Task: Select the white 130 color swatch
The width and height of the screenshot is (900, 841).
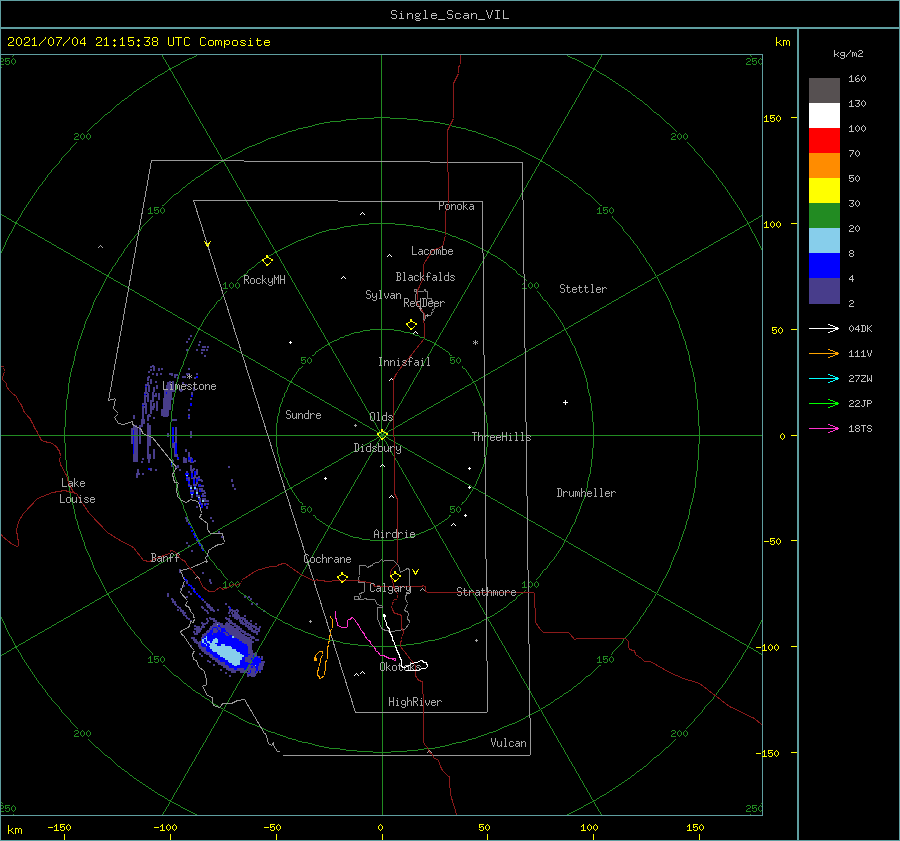Action: 824,115
